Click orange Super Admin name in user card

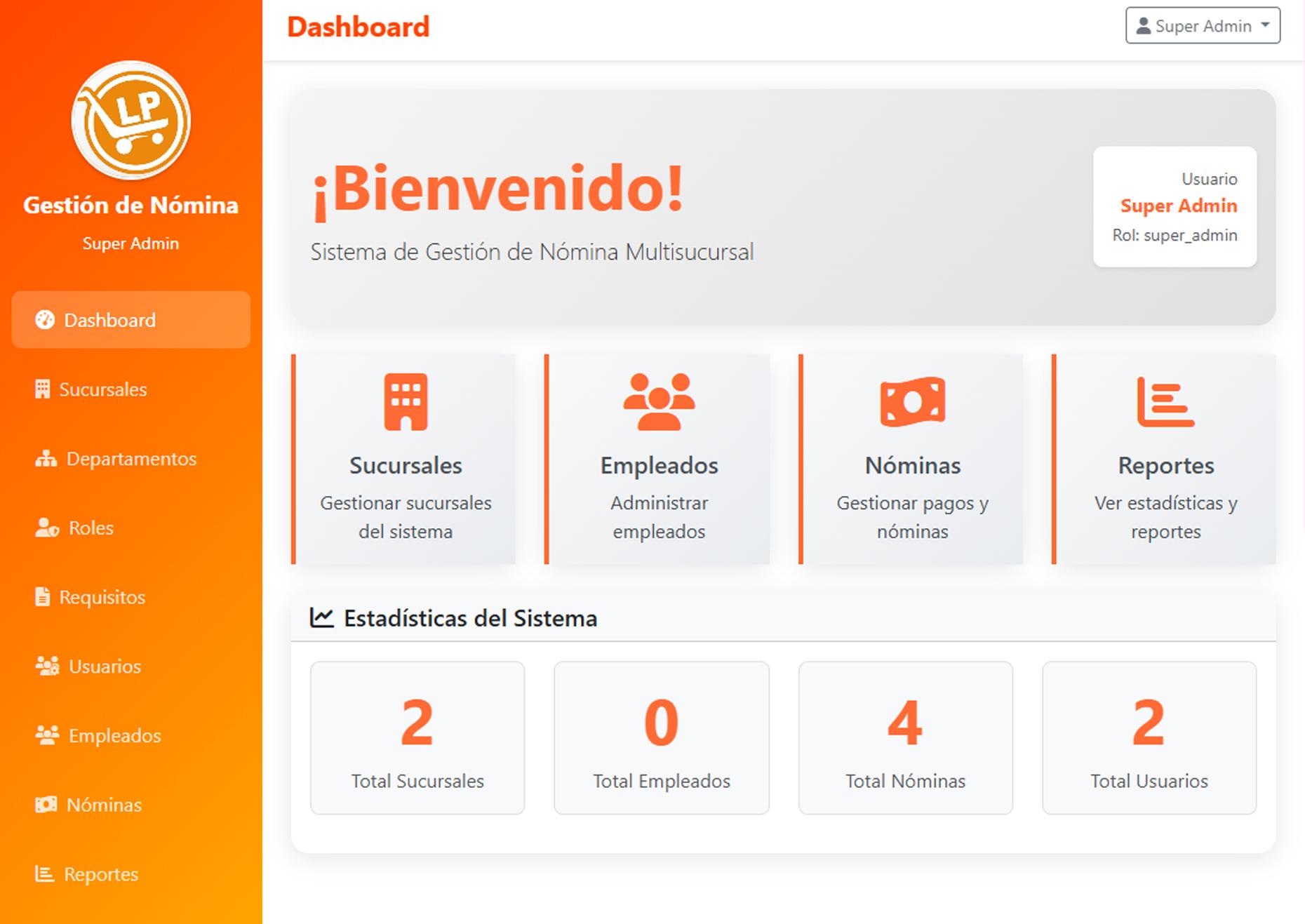[1179, 206]
